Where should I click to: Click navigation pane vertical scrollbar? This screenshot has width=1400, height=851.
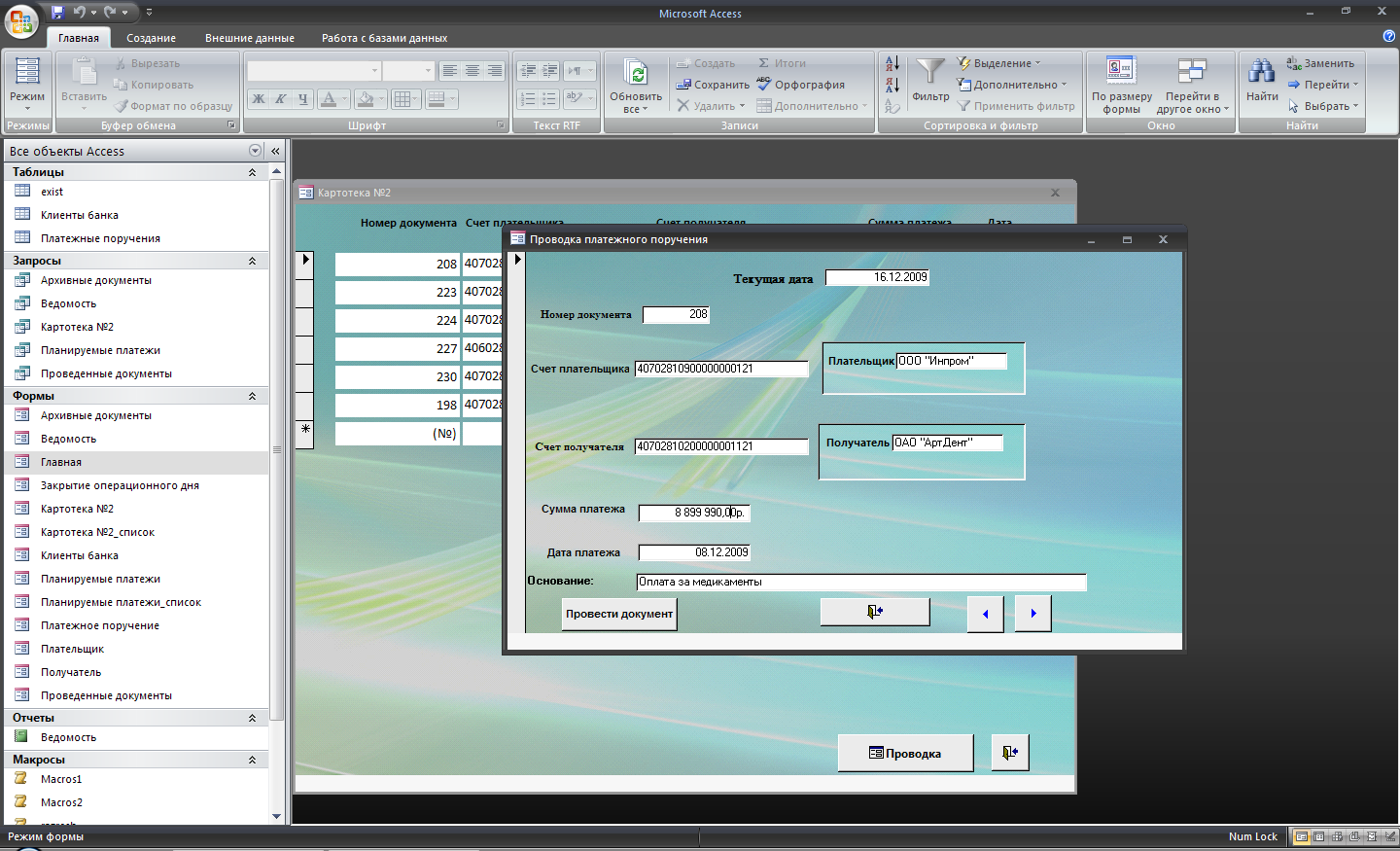tap(277, 447)
